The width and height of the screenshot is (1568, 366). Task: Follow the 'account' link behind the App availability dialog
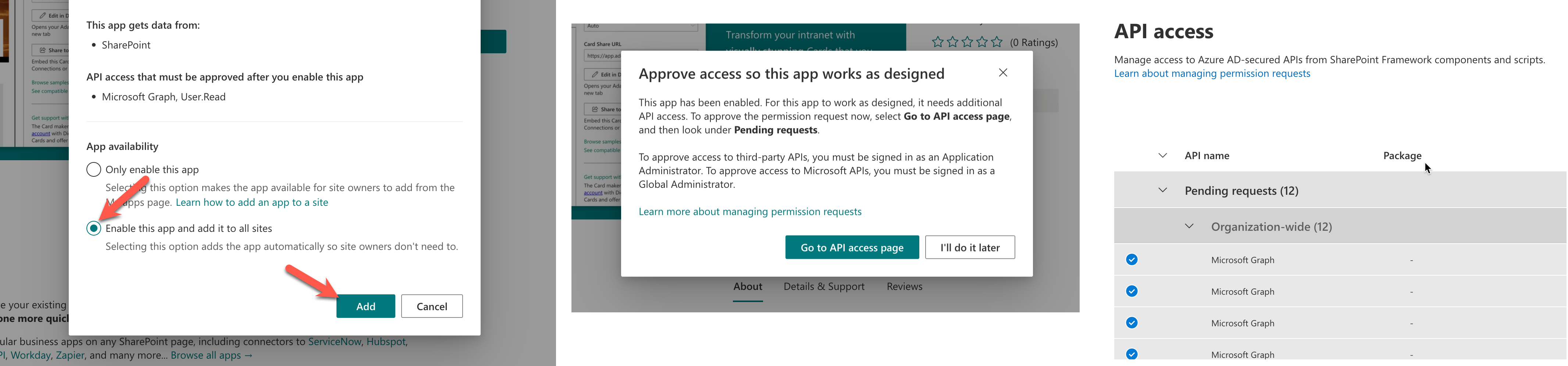point(41,134)
